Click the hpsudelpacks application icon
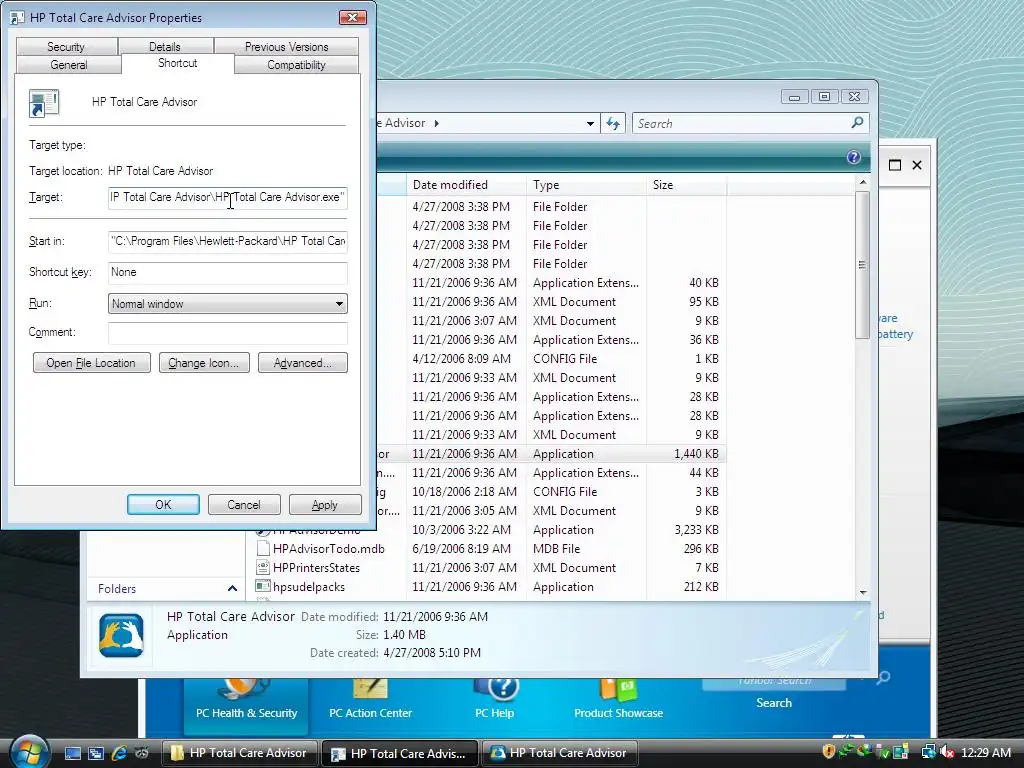Viewport: 1024px width, 768px height. click(263, 586)
